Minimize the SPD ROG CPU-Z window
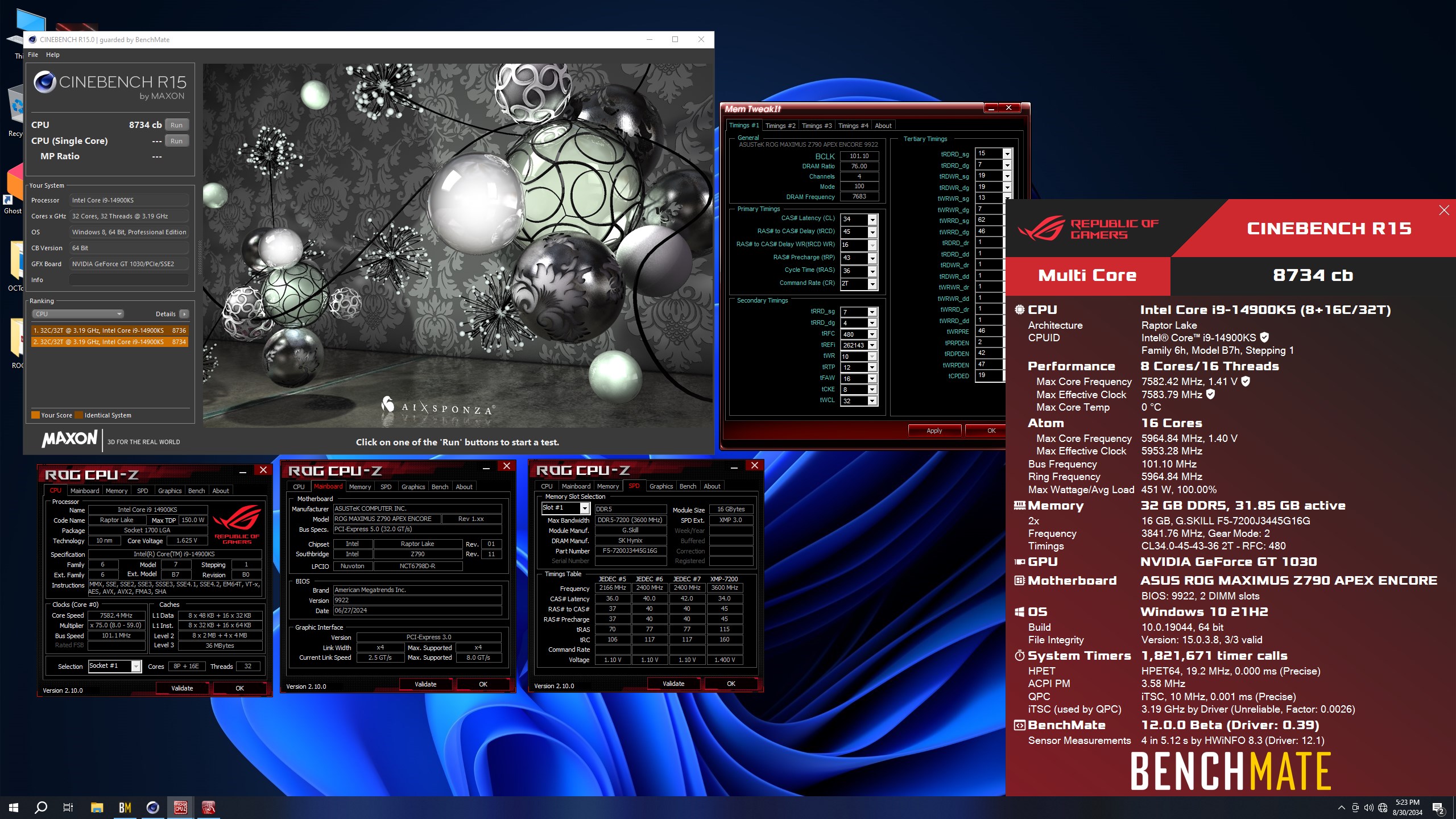The width and height of the screenshot is (1456, 819). tap(734, 466)
